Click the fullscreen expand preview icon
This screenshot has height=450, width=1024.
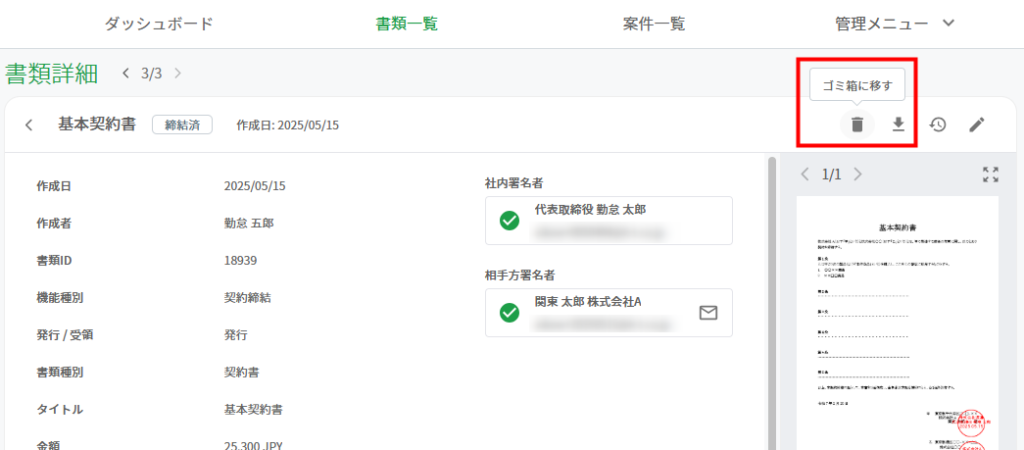tap(990, 175)
